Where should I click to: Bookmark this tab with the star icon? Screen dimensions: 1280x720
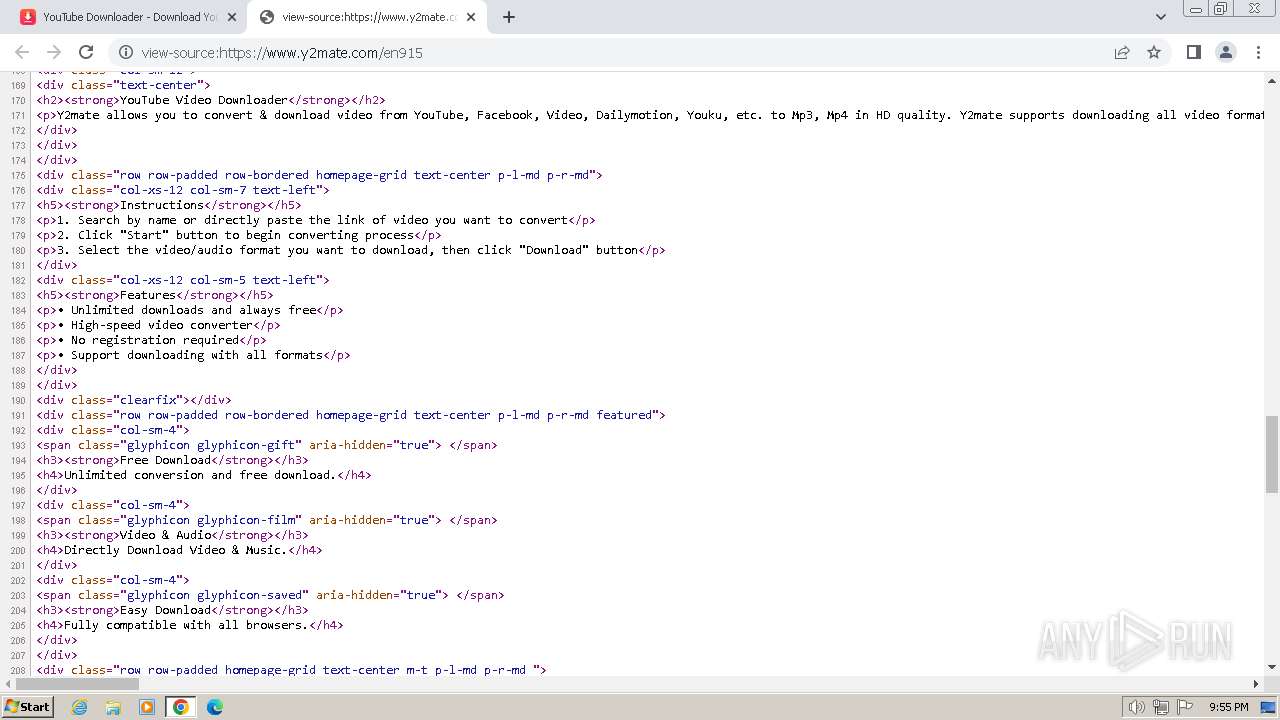pos(1154,52)
